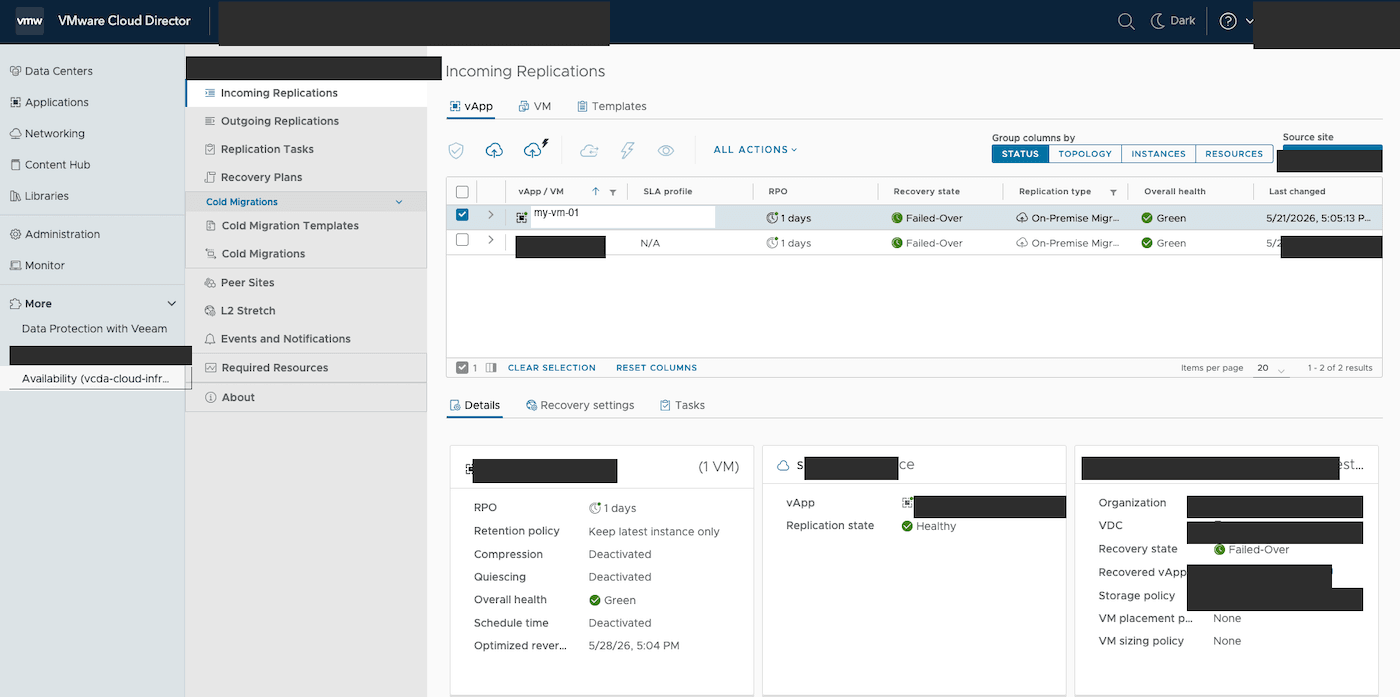Click the eye test icon in toolbar
This screenshot has height=697, width=1400.
click(666, 150)
